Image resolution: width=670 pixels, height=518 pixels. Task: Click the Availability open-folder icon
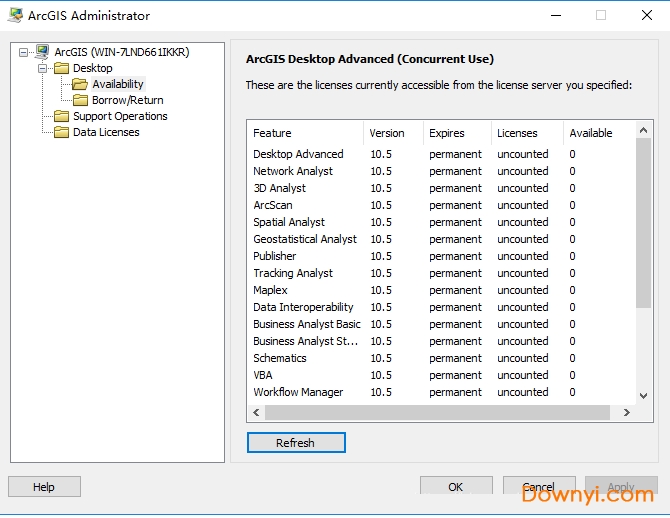pyautogui.click(x=80, y=84)
